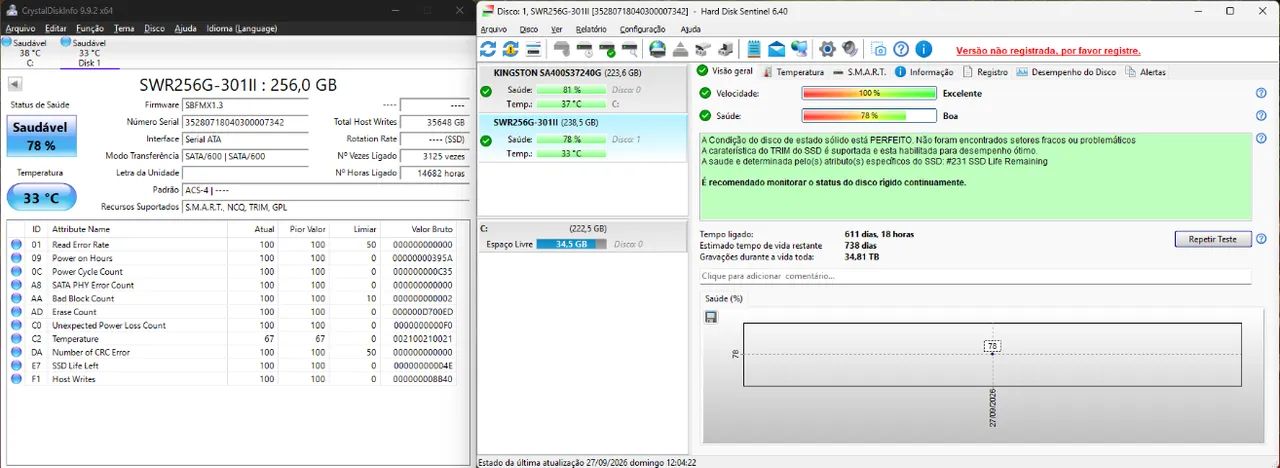Click the grey eject triangle toolbar icon

click(x=680, y=49)
